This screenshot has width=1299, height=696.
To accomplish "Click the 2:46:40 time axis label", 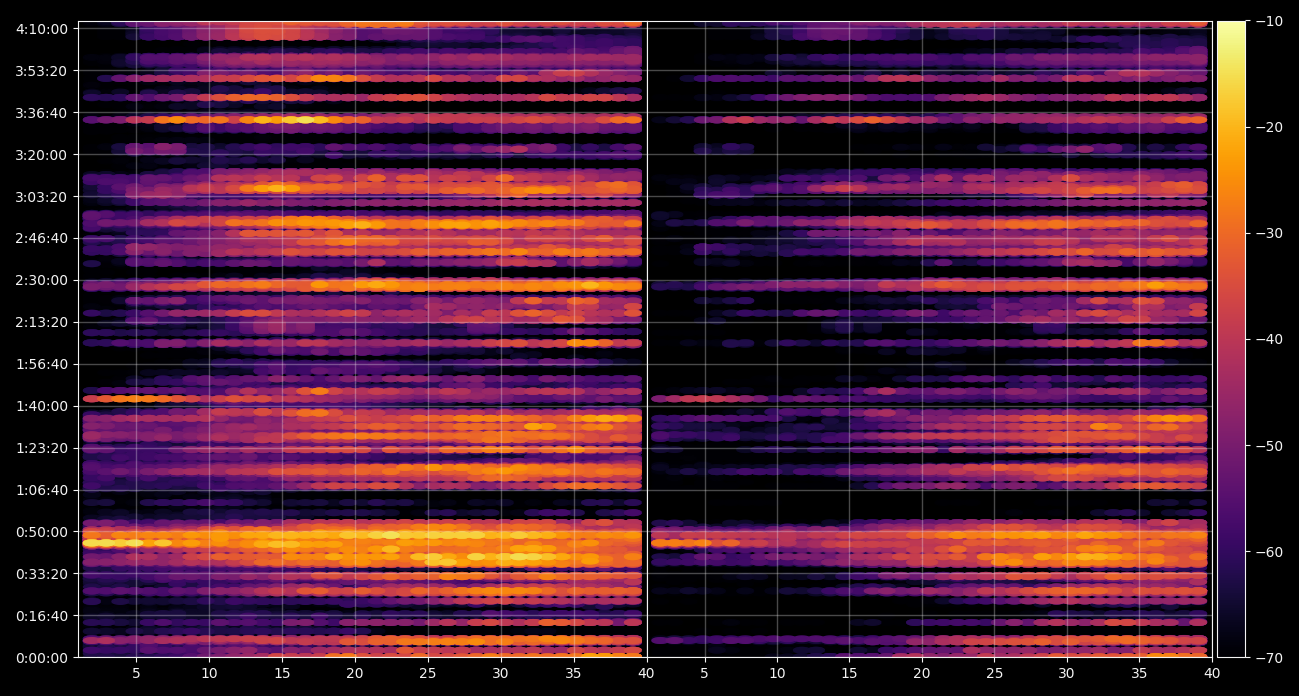I will [42, 238].
